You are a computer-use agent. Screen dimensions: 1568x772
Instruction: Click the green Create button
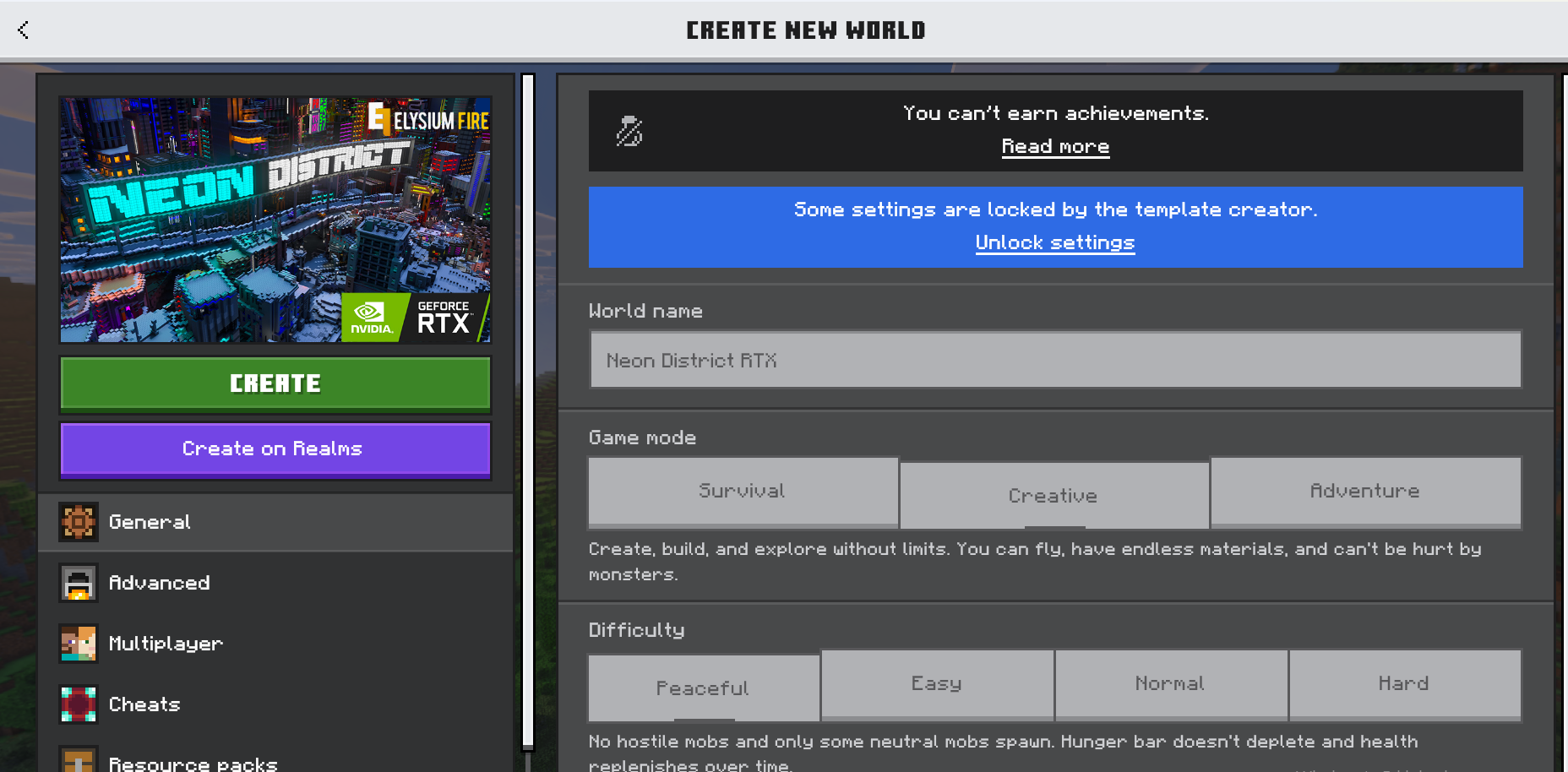click(275, 384)
